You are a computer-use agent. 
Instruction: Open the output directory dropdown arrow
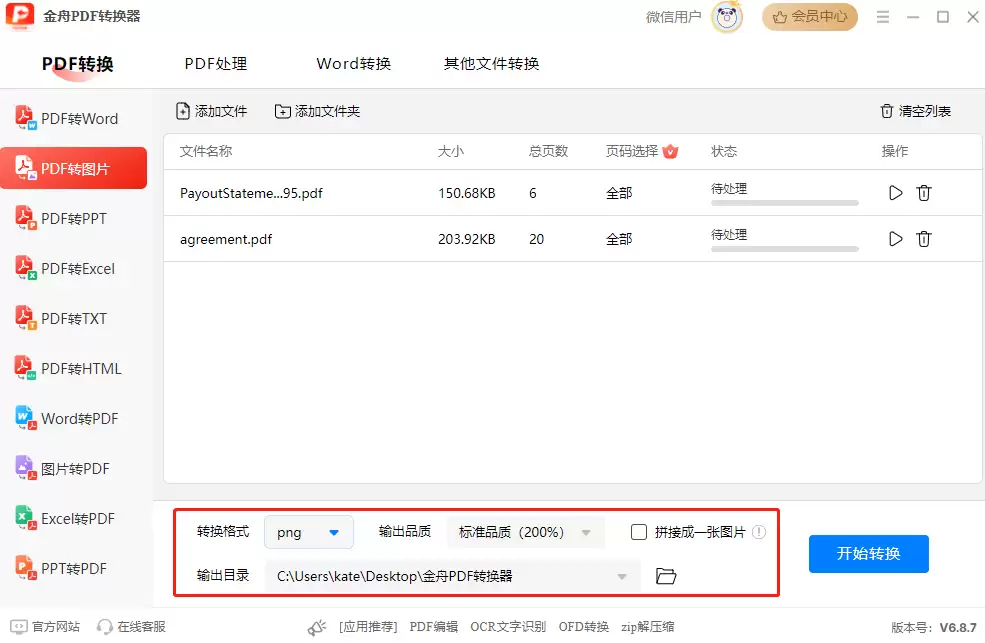[x=621, y=576]
